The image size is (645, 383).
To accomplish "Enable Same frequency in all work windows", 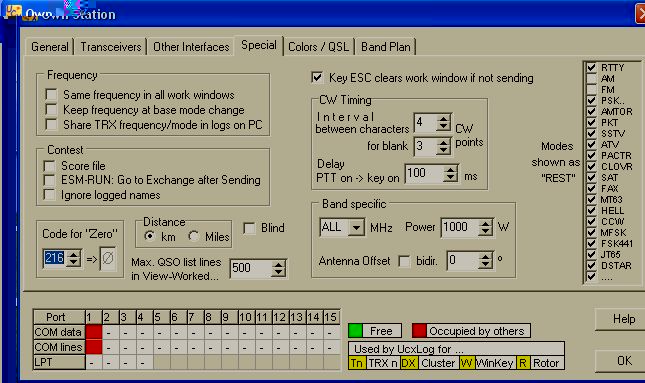I will point(51,95).
